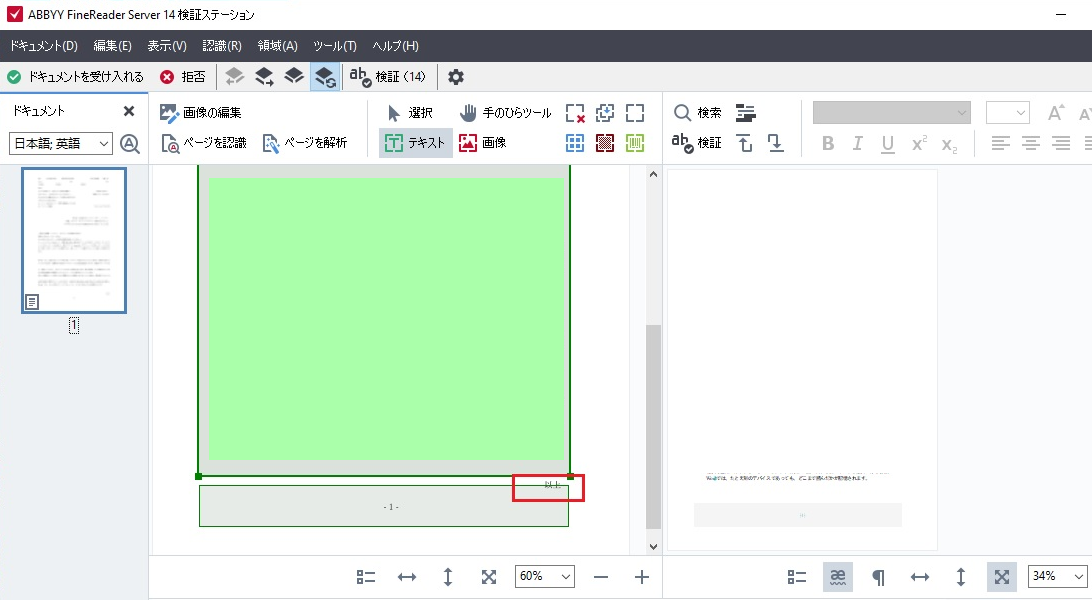
Task: Click image pane list view icon
Action: (x=366, y=576)
